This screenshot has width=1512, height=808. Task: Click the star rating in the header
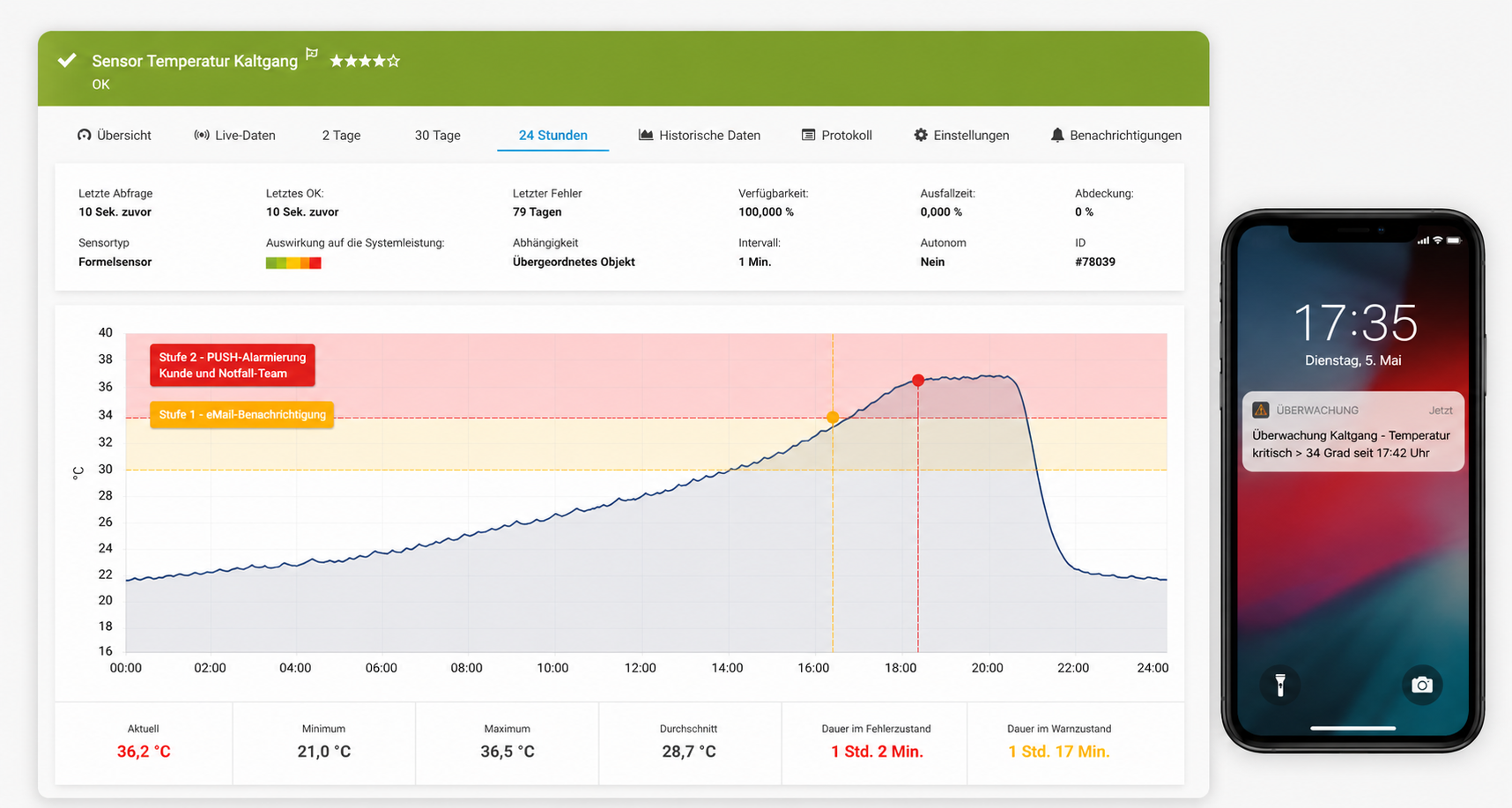(x=365, y=61)
